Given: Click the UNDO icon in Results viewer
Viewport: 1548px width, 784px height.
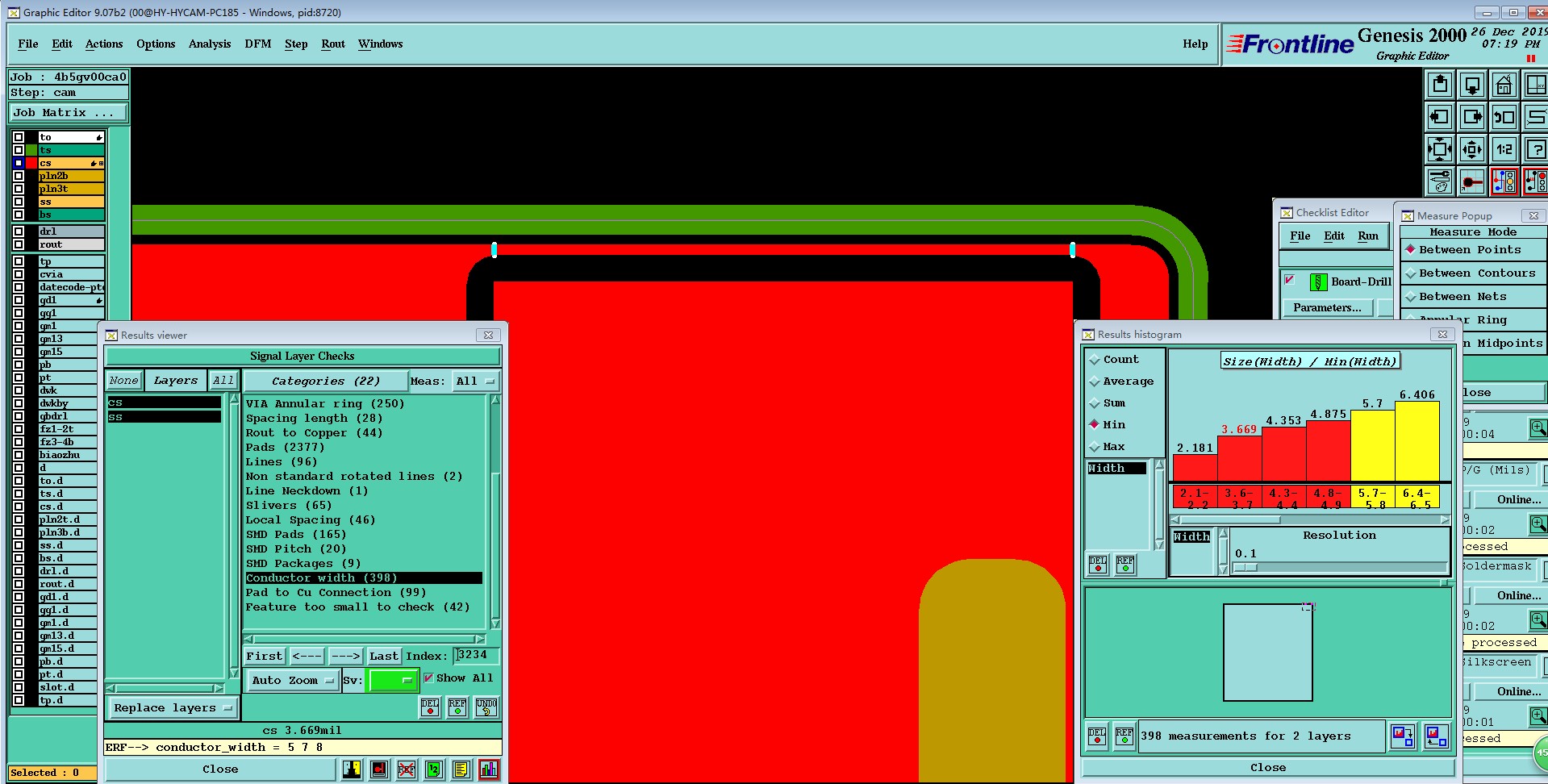Looking at the screenshot, I should 486,707.
